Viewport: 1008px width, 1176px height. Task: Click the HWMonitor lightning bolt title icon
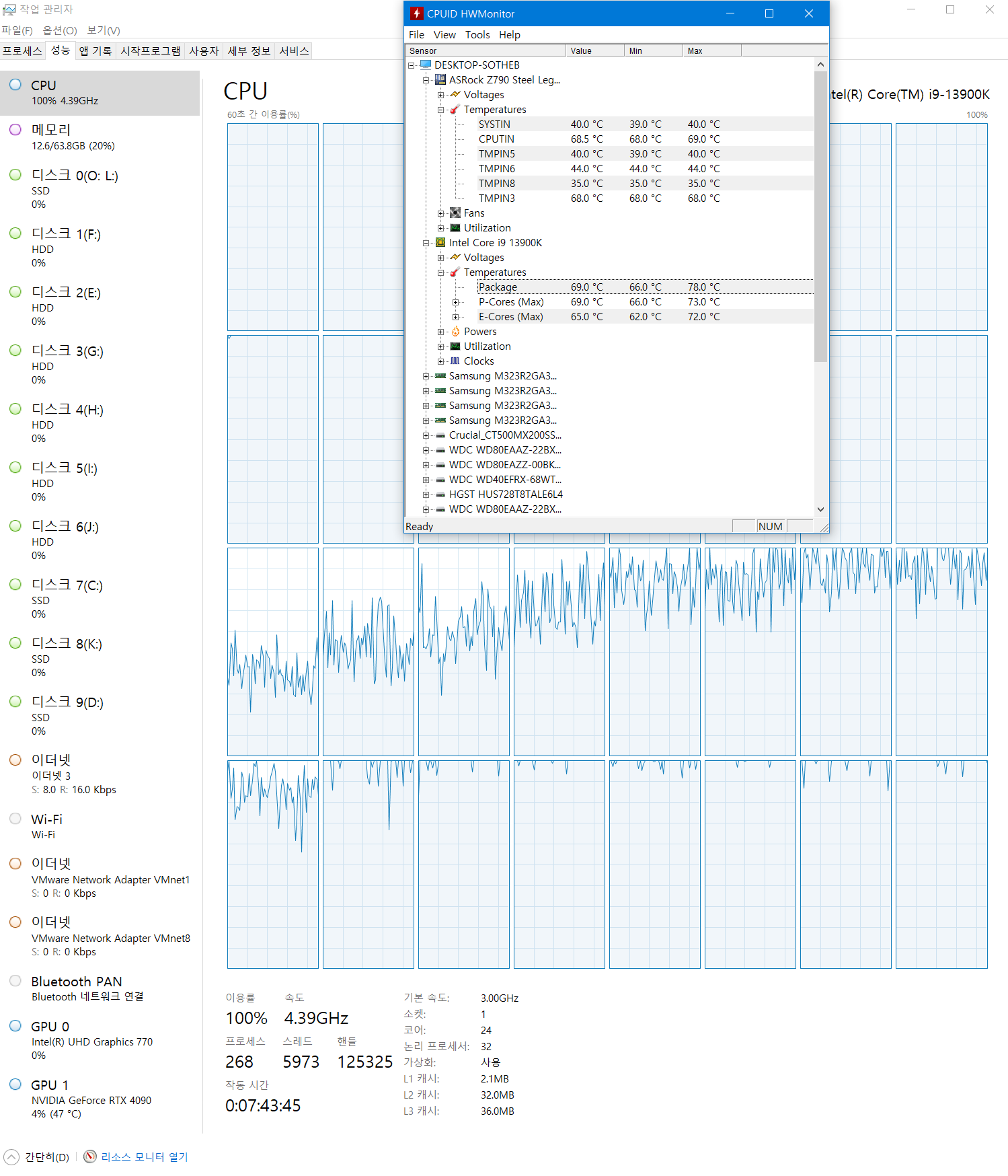[417, 13]
